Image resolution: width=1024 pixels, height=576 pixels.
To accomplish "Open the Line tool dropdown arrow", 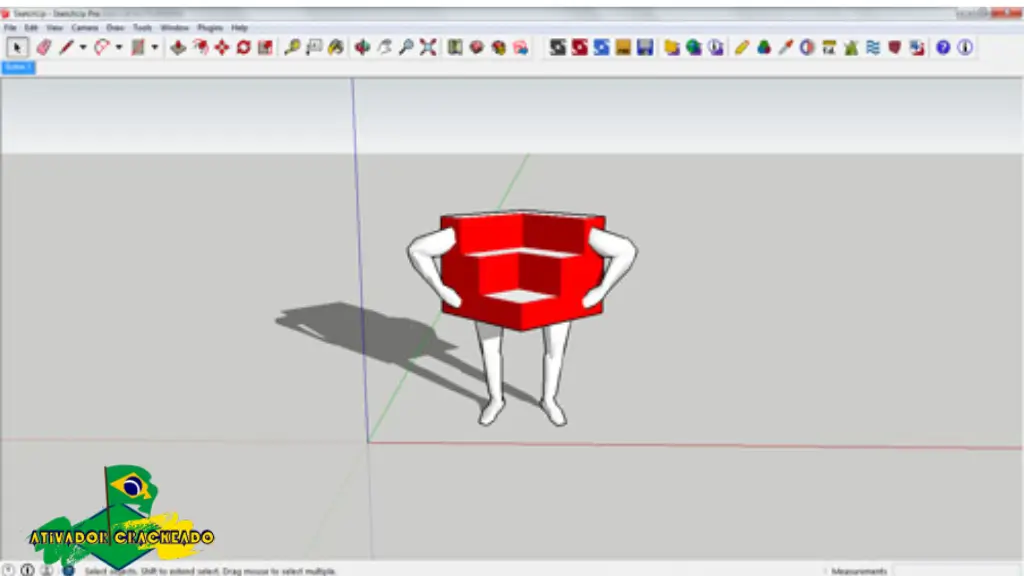I will (83, 47).
